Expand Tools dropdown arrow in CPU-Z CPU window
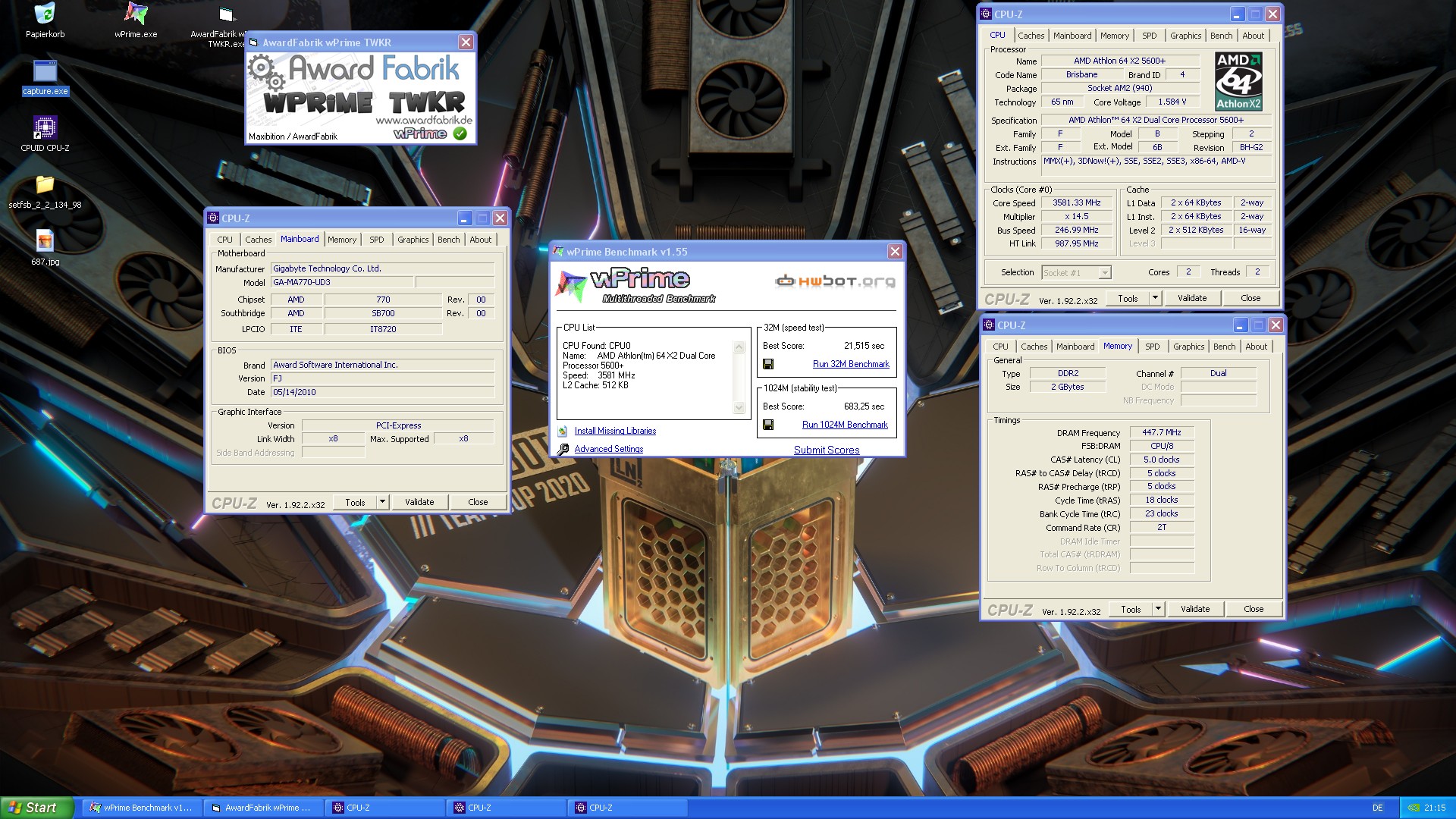The height and width of the screenshot is (819, 1456). tap(1155, 298)
